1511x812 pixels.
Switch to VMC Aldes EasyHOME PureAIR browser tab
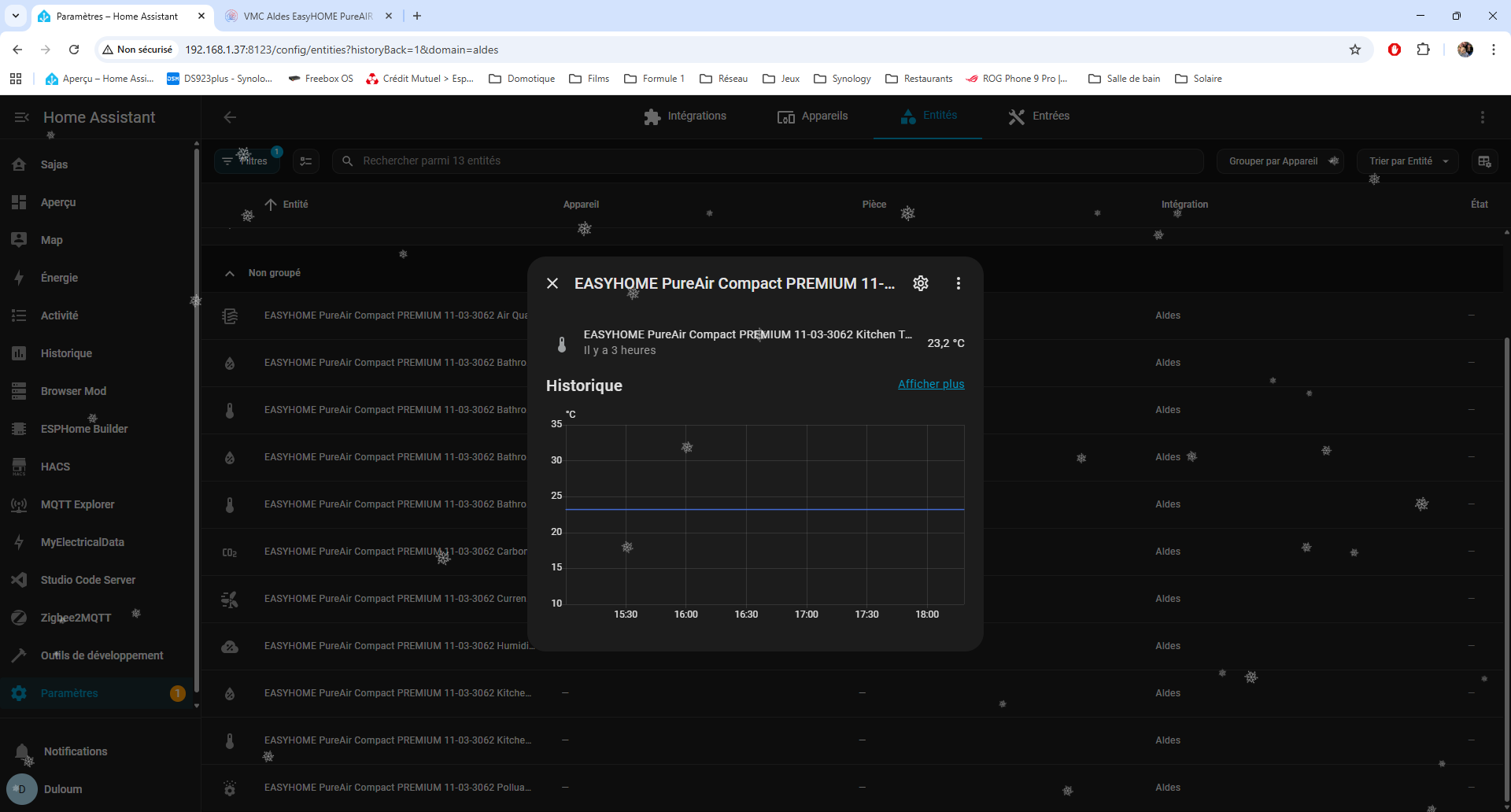point(308,16)
